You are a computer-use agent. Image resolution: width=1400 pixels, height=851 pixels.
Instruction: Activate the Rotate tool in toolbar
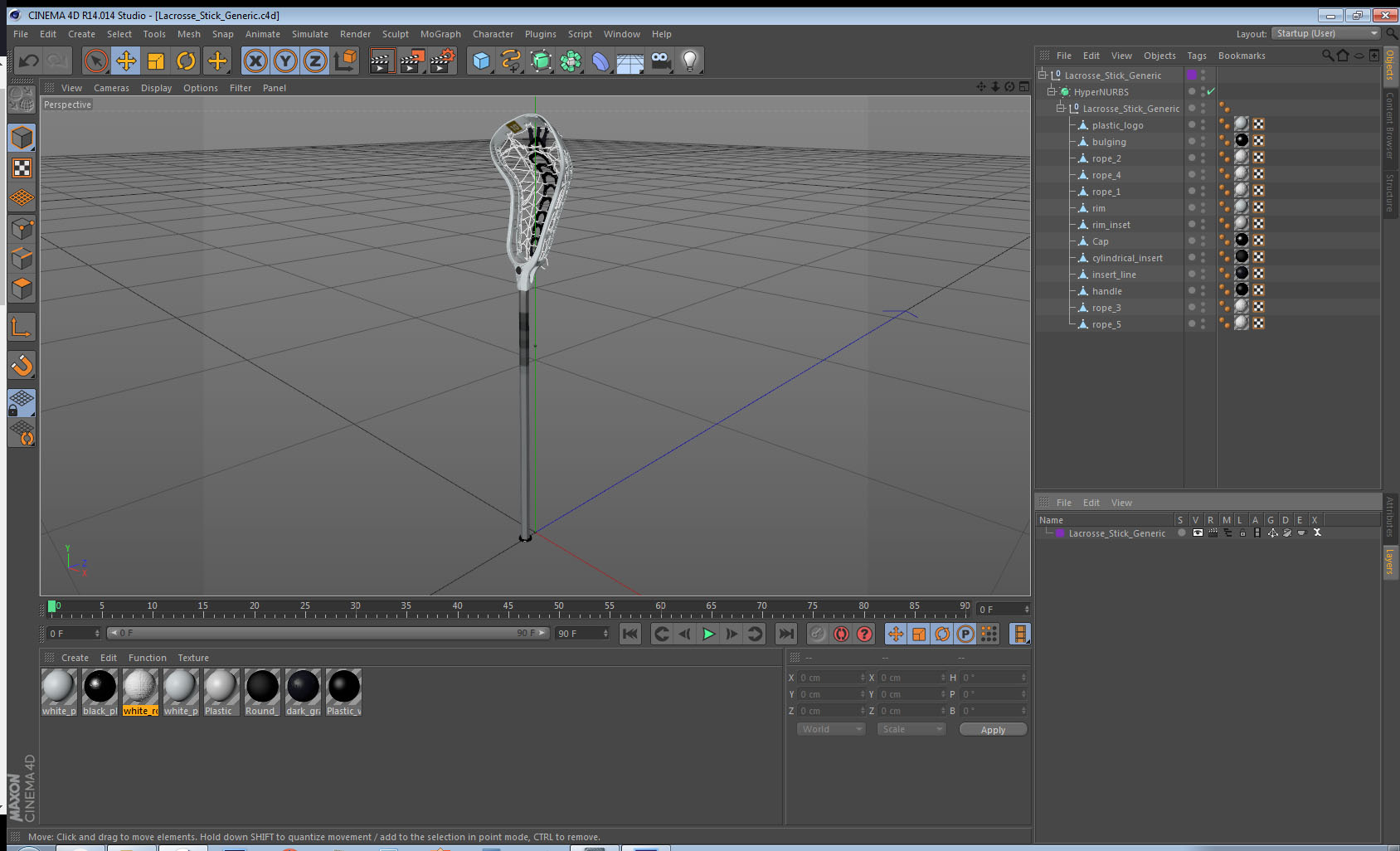tap(186, 61)
